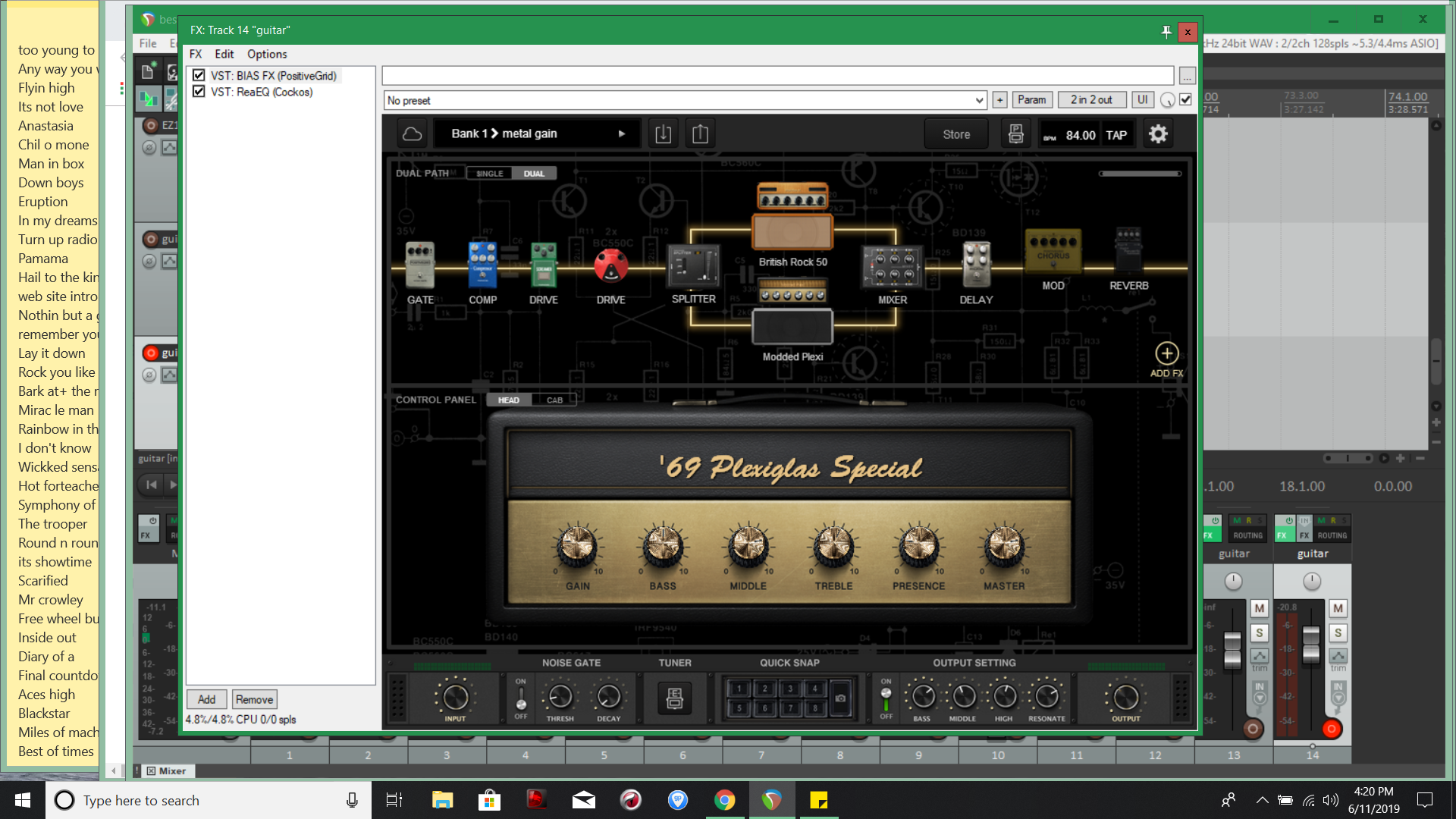
Task: Click the amp MASTER knob
Action: pos(1004,546)
